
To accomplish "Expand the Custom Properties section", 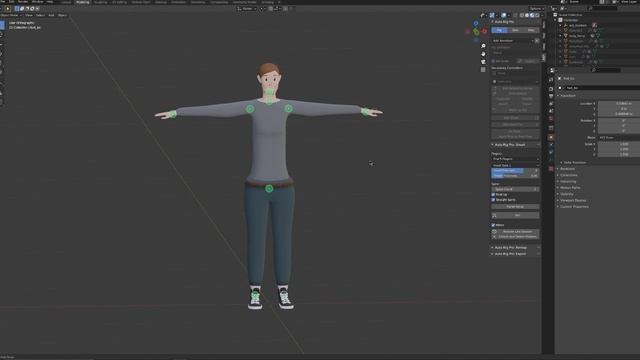I will click(x=573, y=207).
